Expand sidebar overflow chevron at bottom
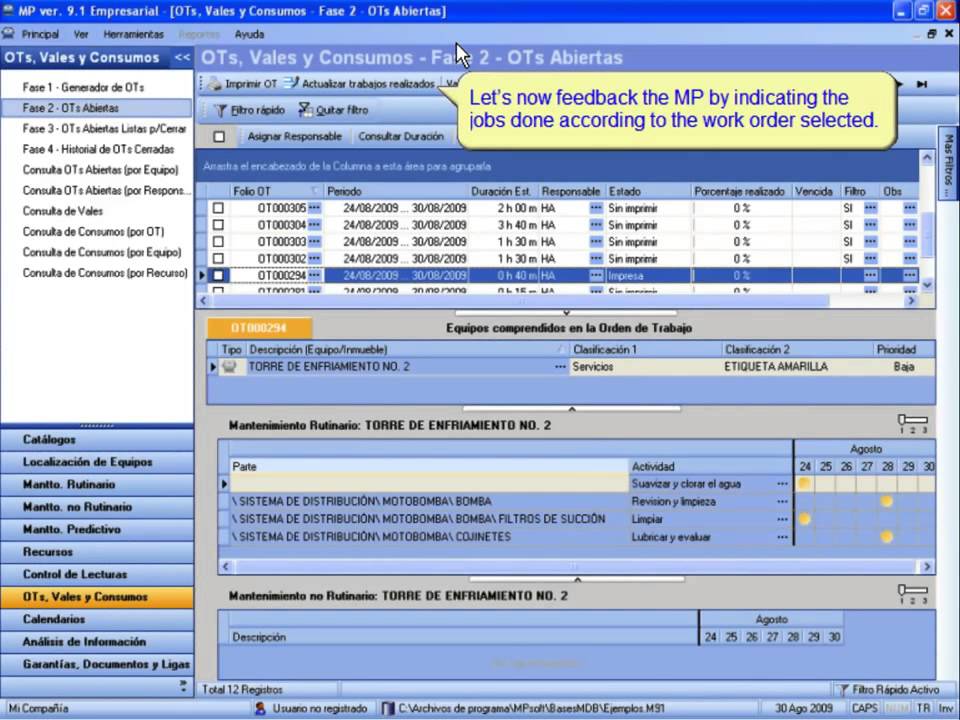This screenshot has height=720, width=960. [x=183, y=686]
